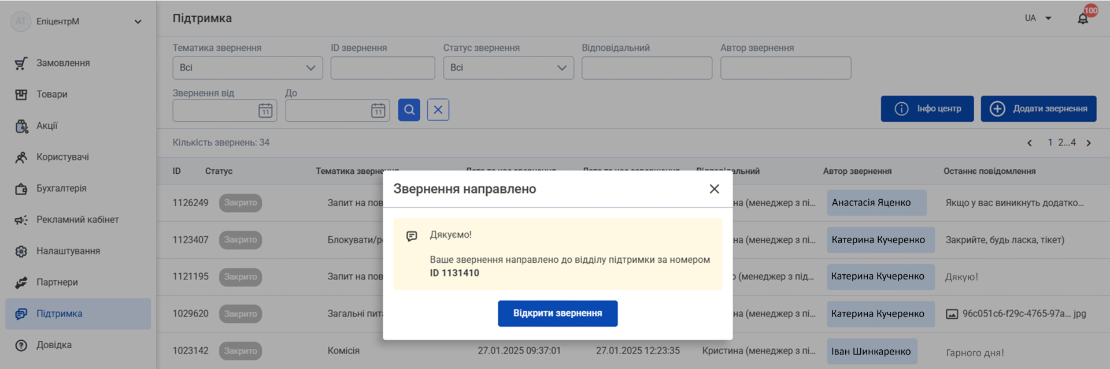Screen dimensions: 1110x369
Task: Click ticket ID 1029620
Action: [x=190, y=313]
